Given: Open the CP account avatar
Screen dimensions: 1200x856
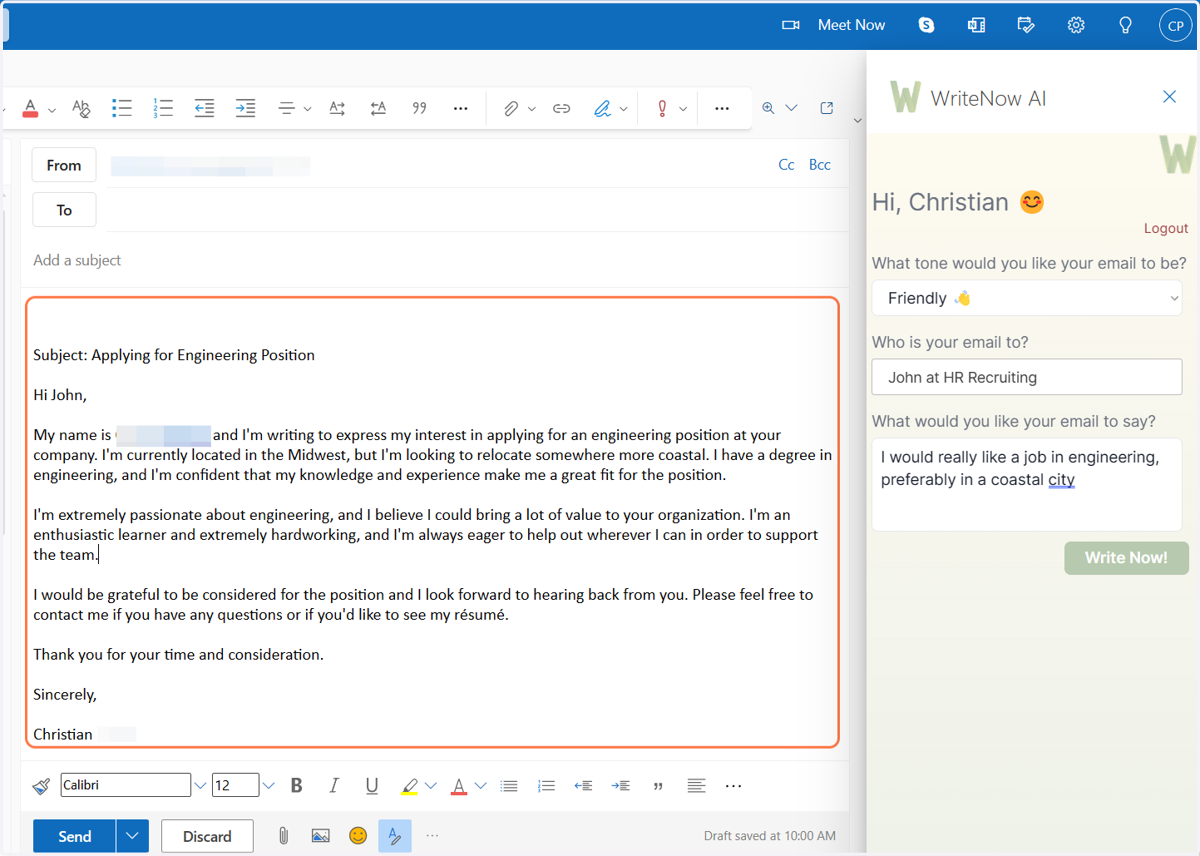Looking at the screenshot, I should 1175,26.
